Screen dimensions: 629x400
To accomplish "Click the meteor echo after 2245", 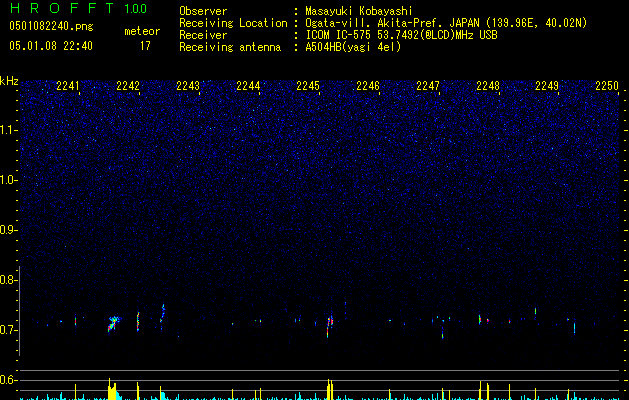I will [x=330, y=325].
